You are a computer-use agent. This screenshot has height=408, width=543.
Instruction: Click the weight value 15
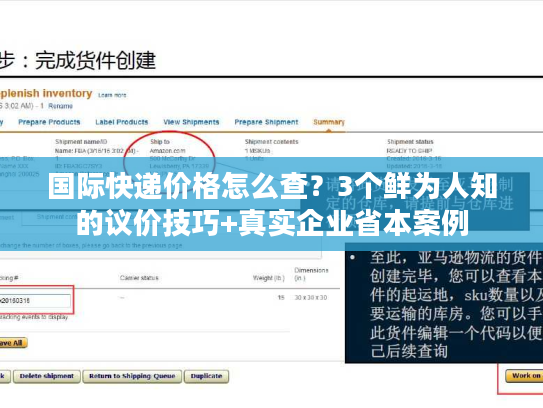click(x=281, y=298)
